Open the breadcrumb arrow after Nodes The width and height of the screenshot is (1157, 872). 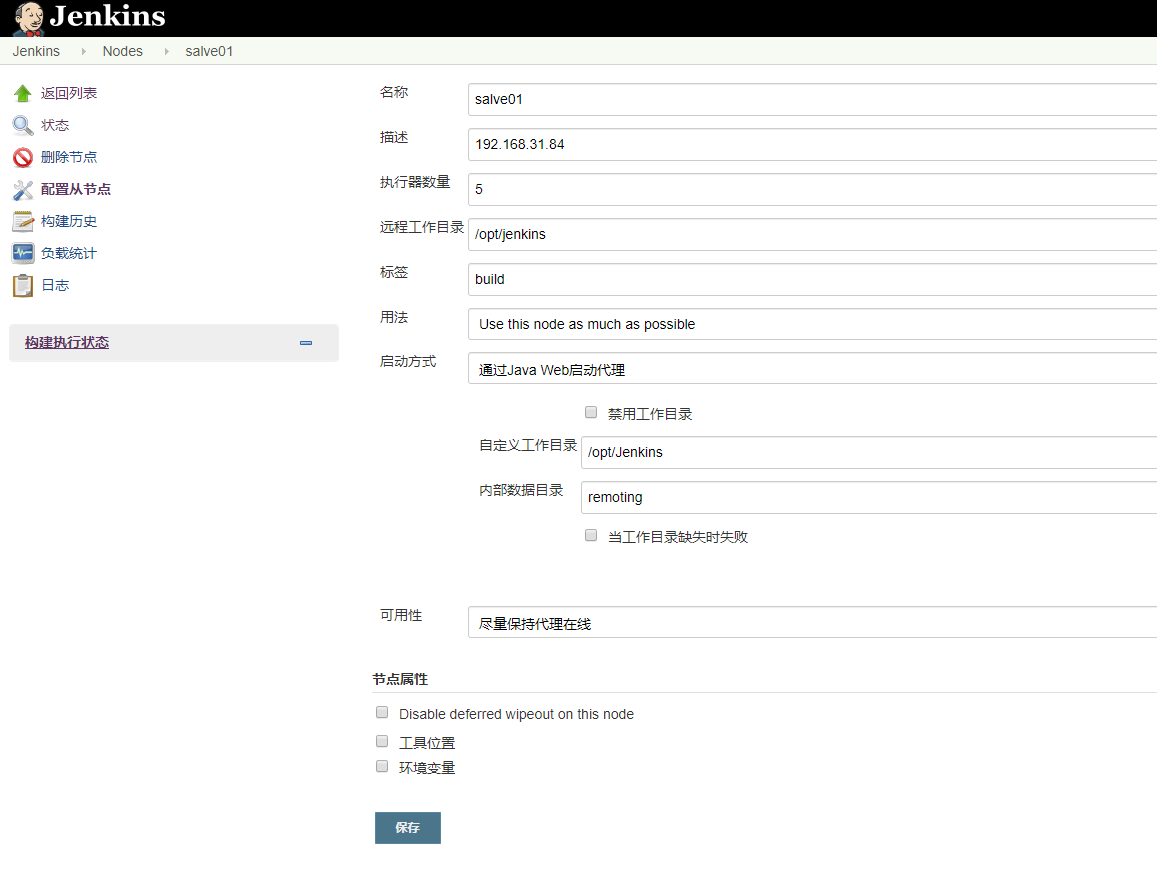(x=166, y=51)
